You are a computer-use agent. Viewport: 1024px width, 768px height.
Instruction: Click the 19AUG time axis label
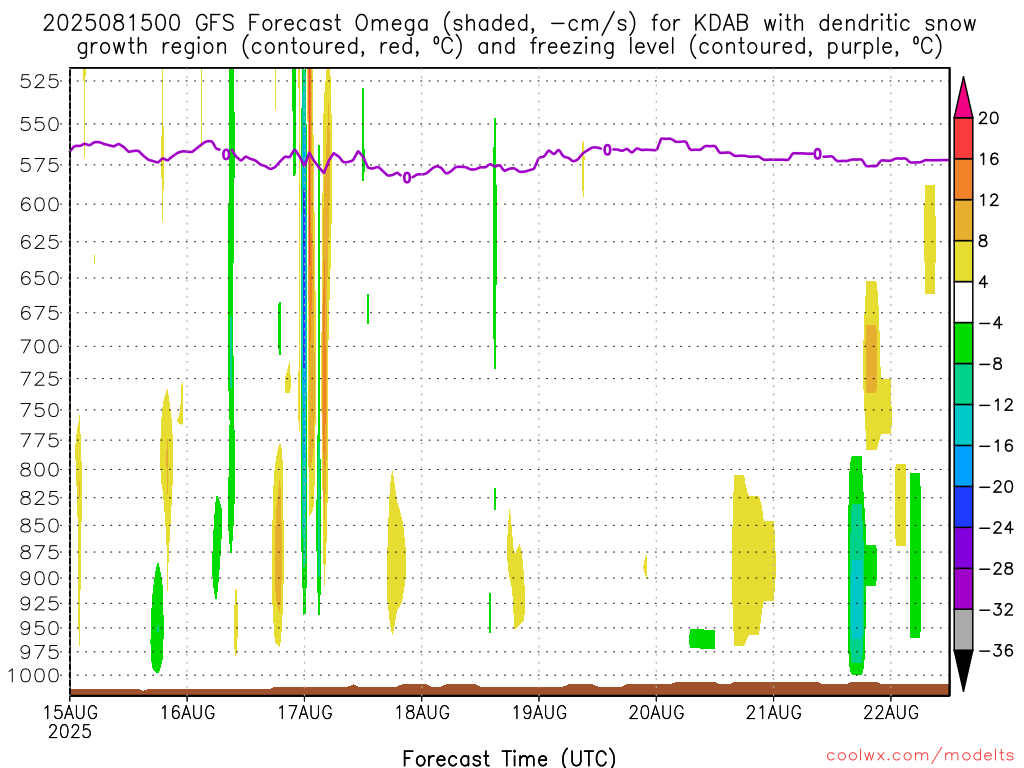click(539, 712)
